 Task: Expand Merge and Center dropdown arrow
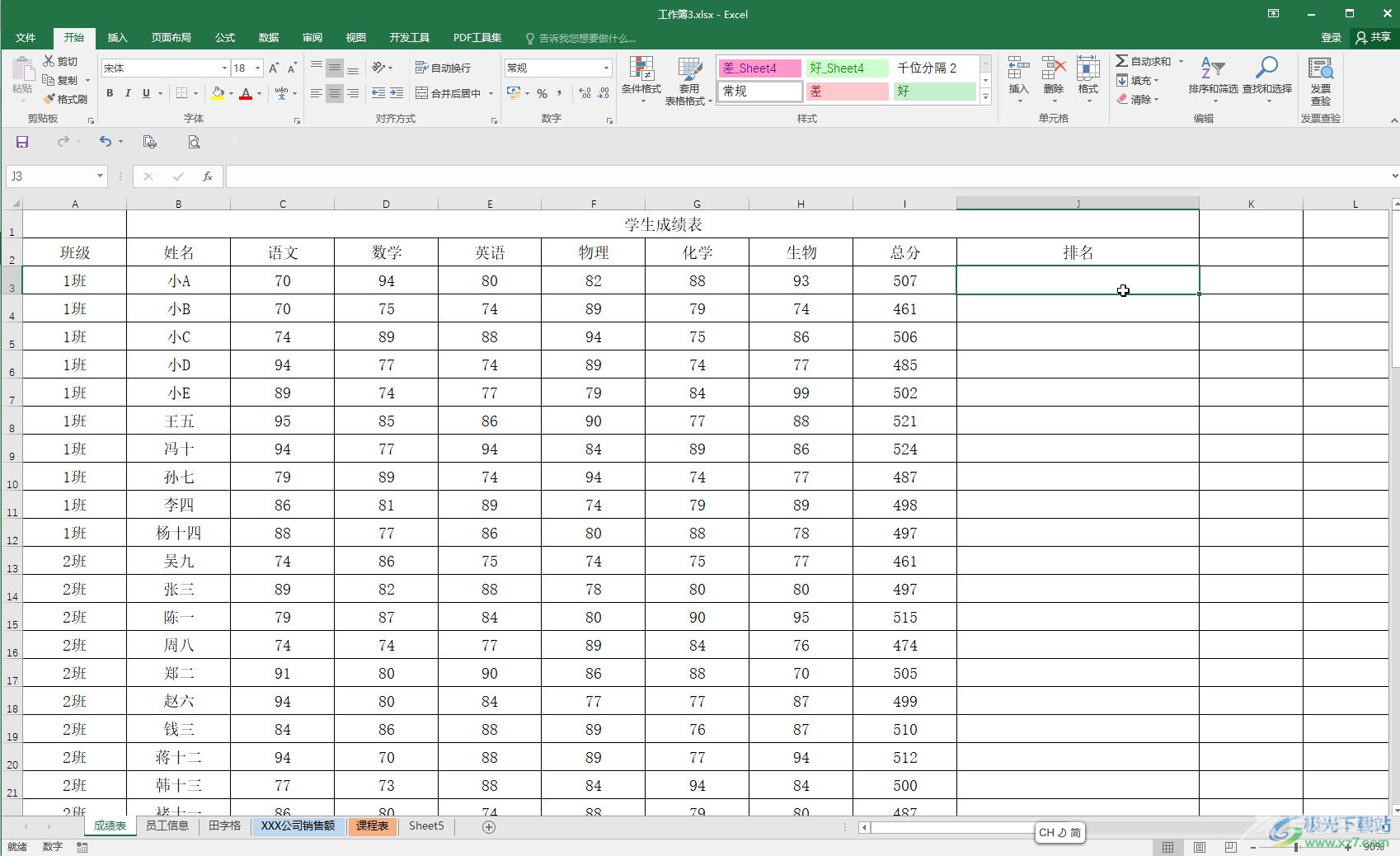pos(491,93)
